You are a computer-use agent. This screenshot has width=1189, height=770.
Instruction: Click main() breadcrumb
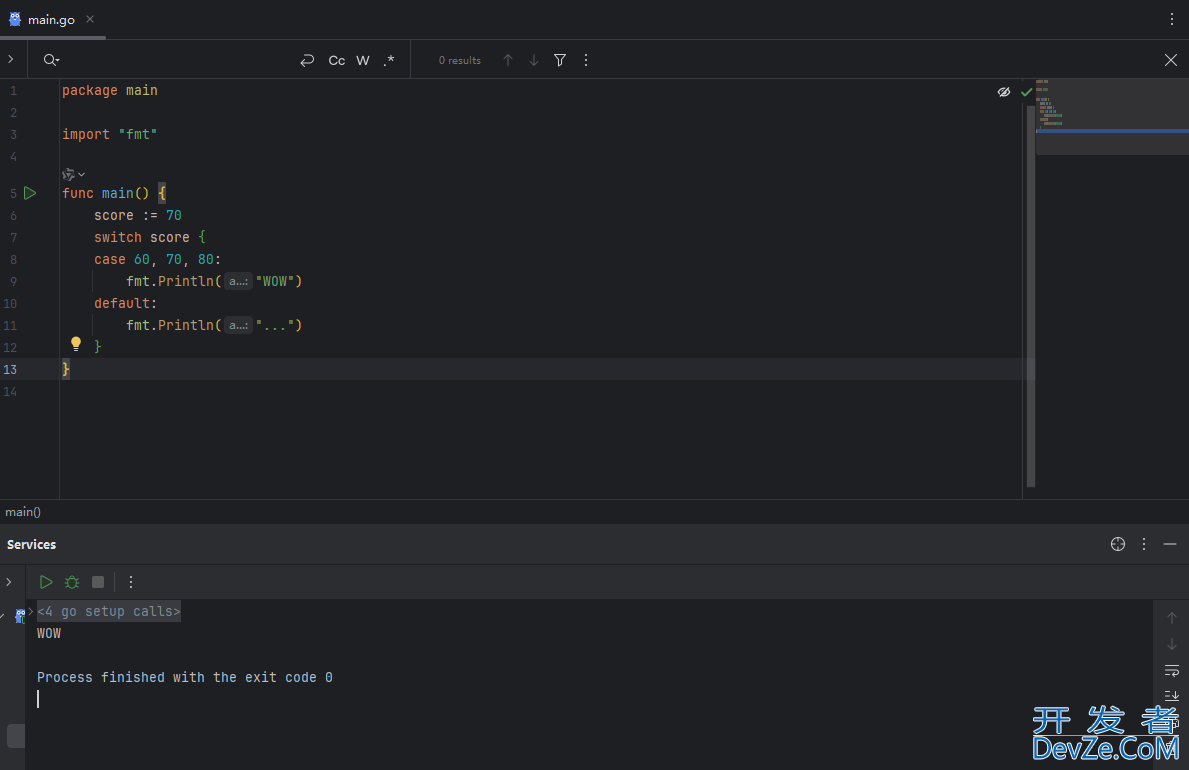23,512
